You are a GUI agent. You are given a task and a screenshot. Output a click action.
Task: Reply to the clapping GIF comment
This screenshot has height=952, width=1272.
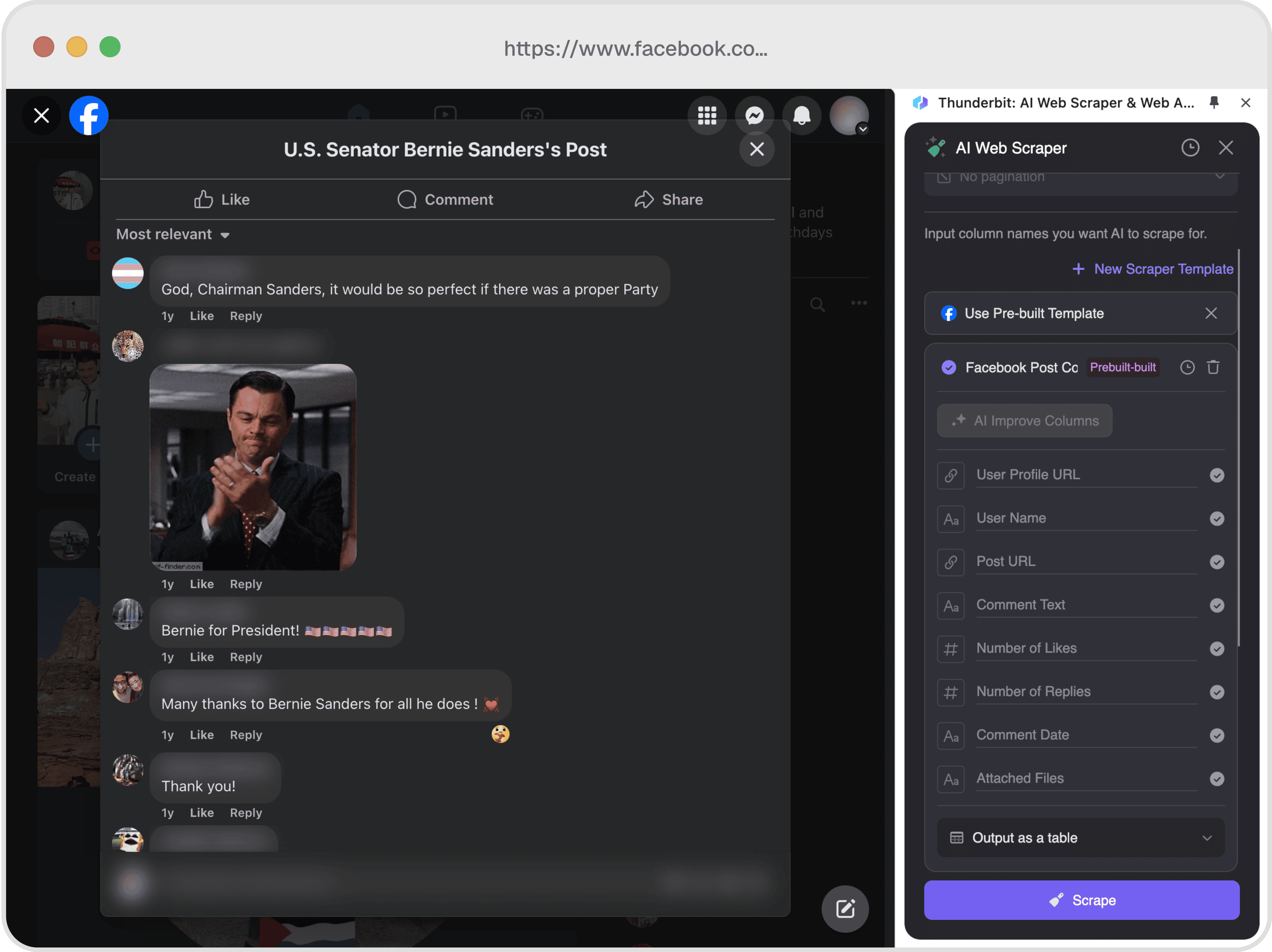pos(246,584)
